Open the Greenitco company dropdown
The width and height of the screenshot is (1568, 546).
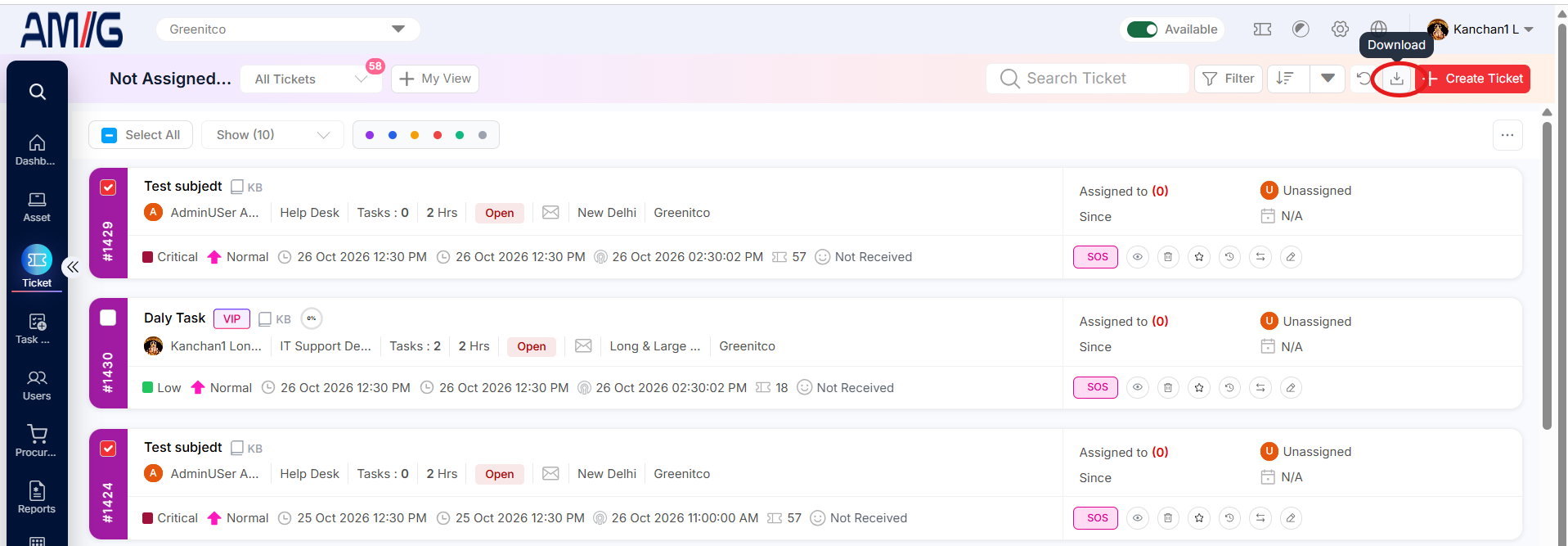coord(288,29)
